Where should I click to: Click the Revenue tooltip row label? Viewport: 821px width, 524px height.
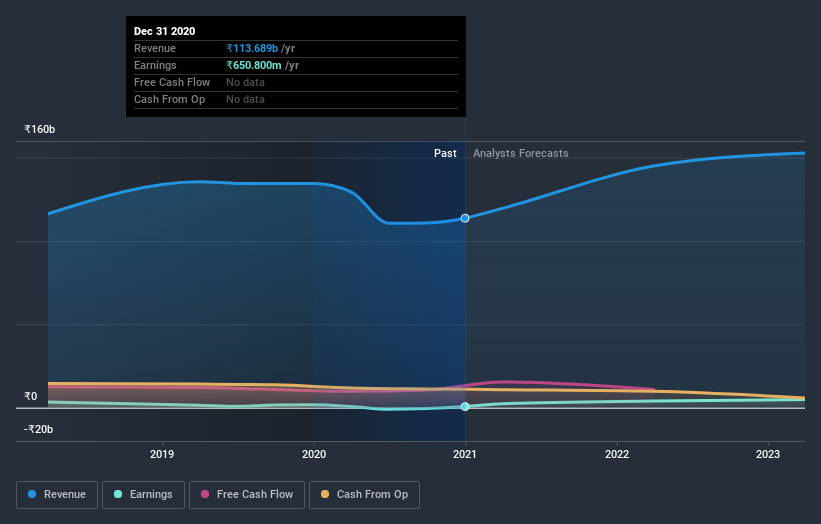point(154,48)
